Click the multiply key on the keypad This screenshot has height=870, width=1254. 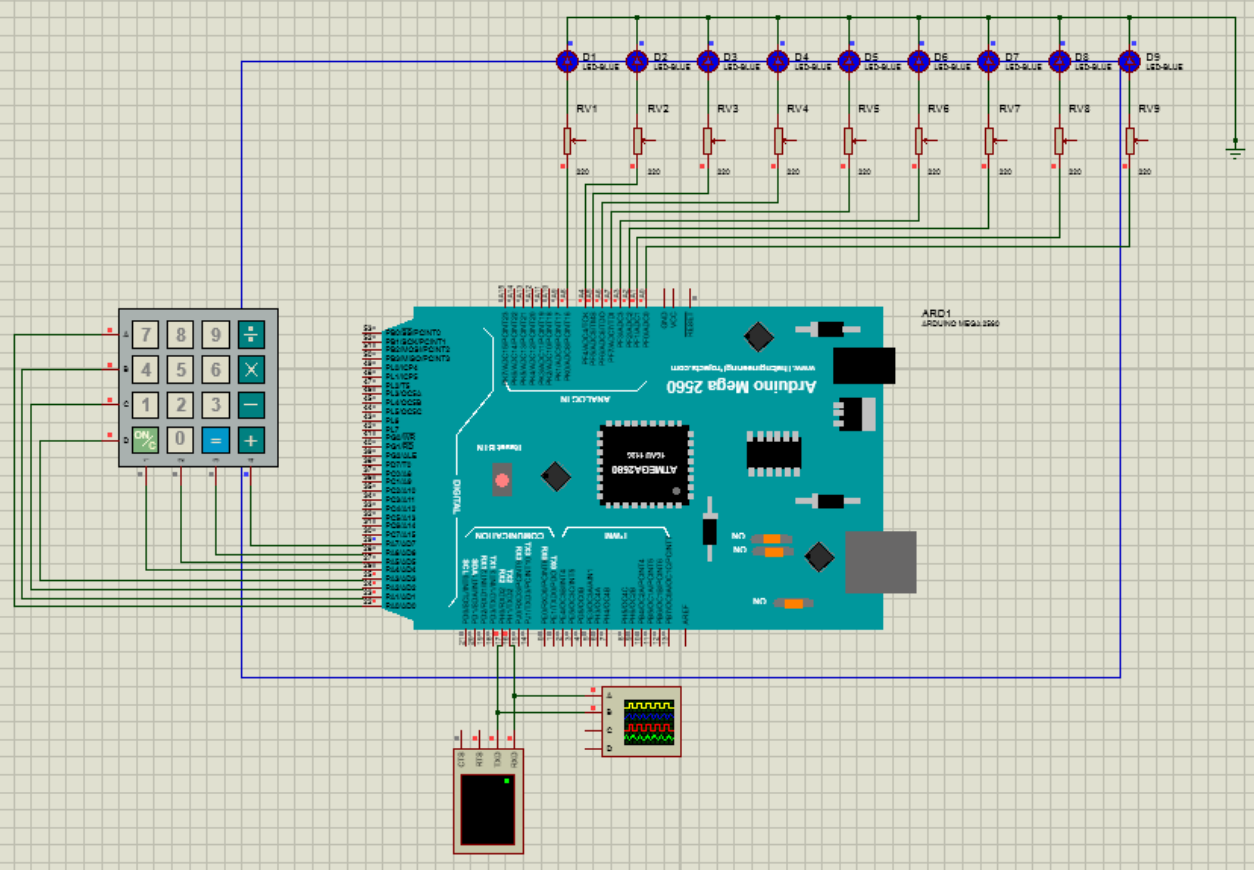(251, 370)
